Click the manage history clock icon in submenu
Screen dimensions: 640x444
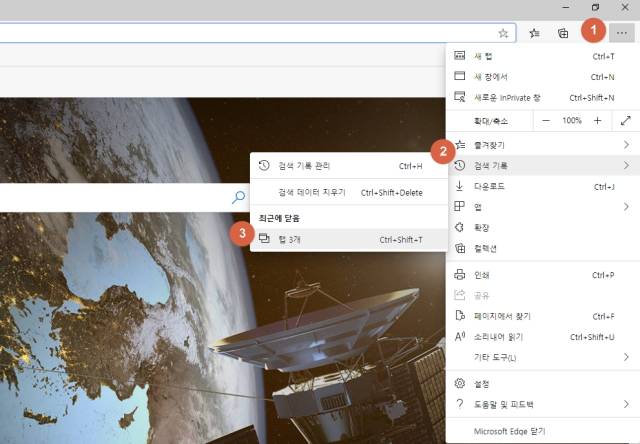(264, 165)
